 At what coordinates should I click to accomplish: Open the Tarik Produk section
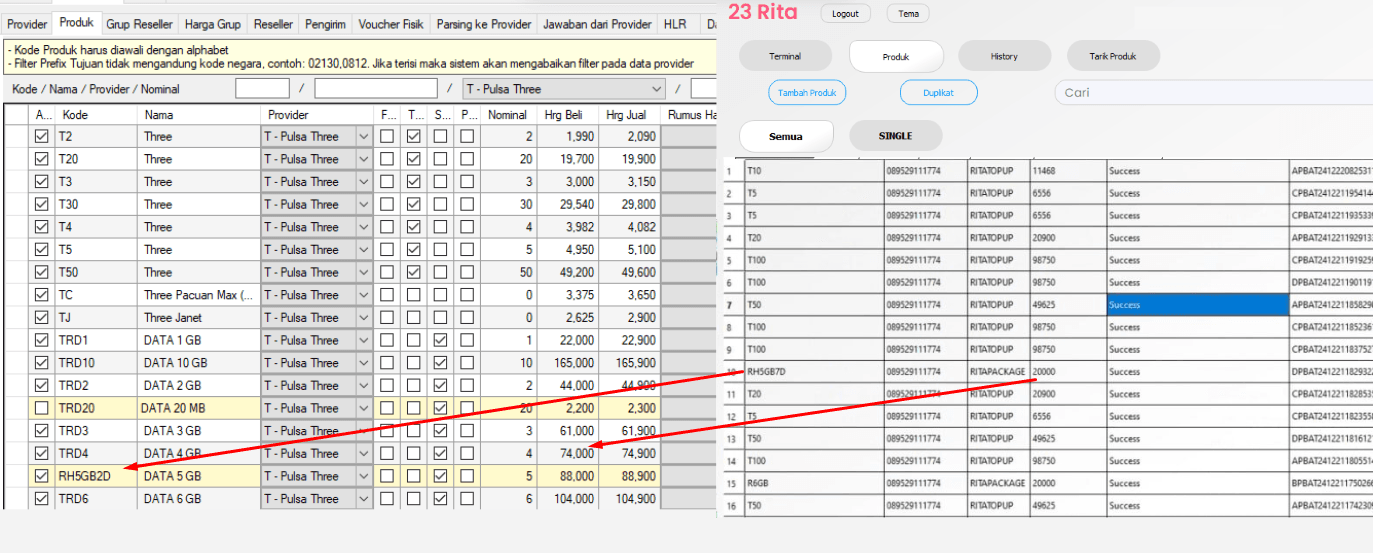1112,56
